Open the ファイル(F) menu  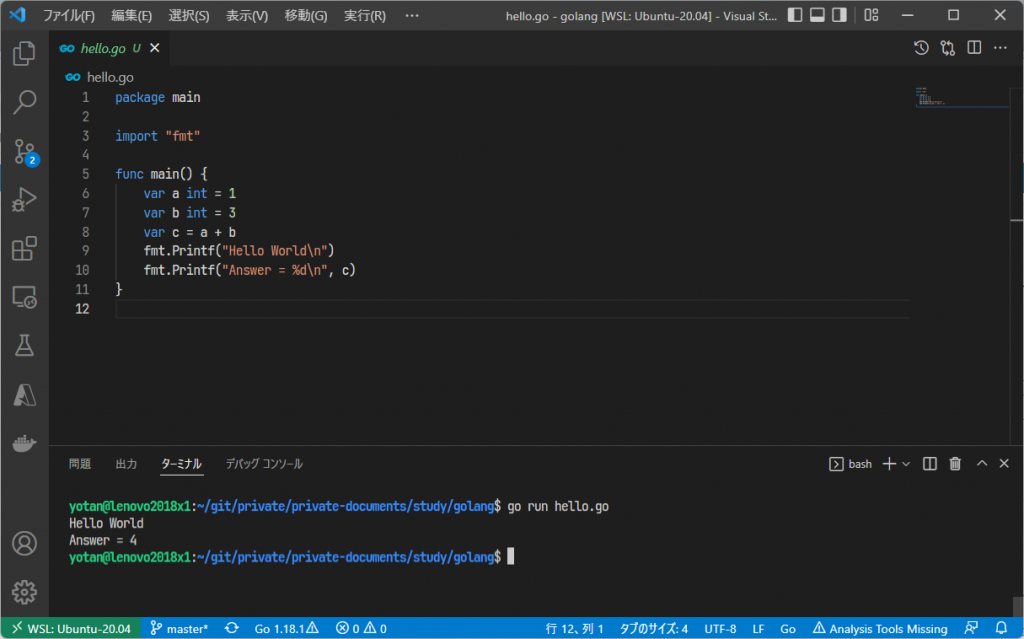(69, 16)
